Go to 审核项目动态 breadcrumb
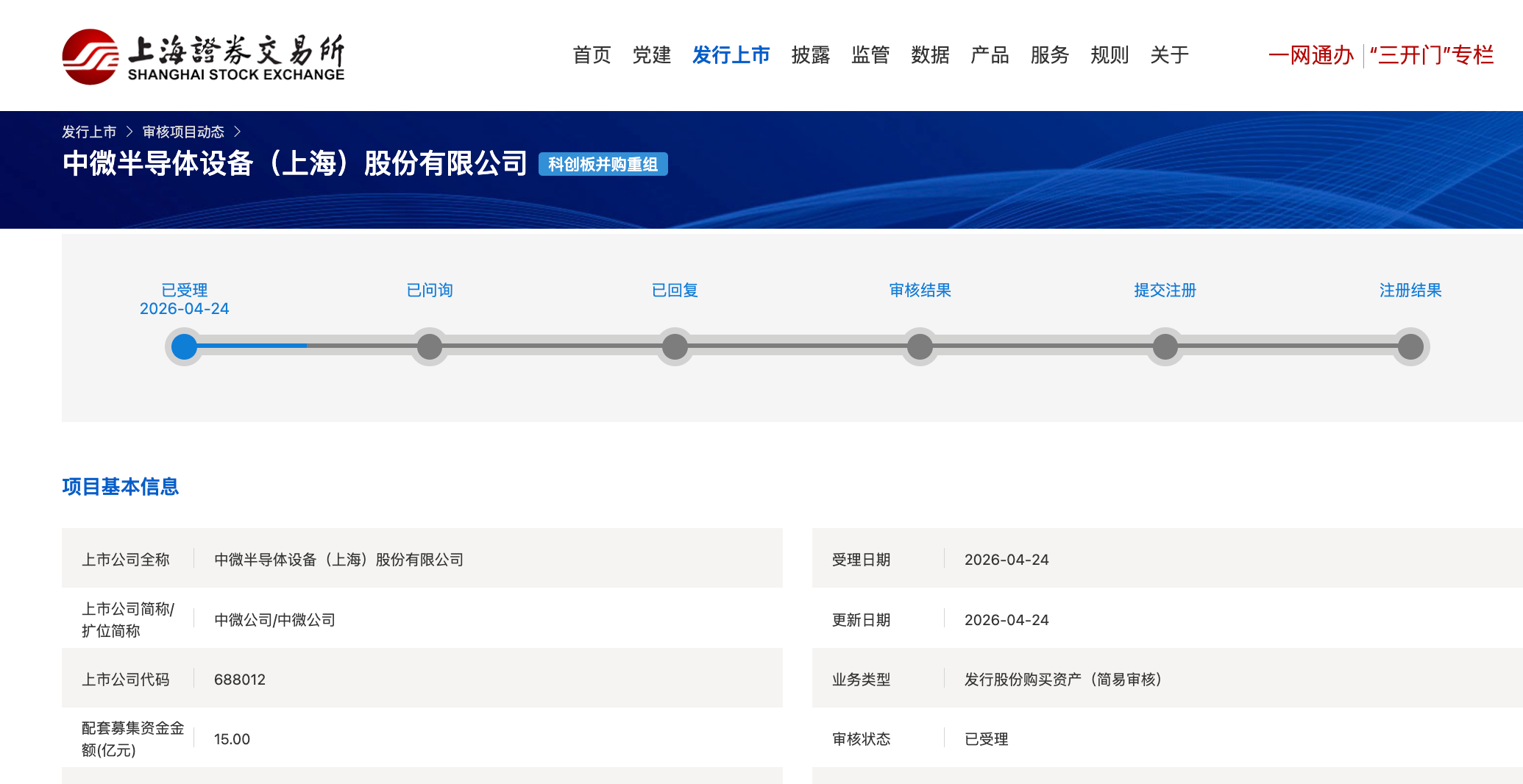 (x=183, y=132)
